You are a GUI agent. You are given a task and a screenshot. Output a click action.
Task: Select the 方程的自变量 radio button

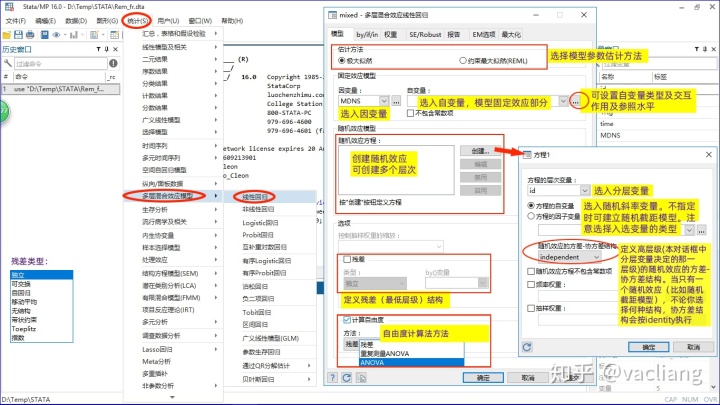(x=531, y=206)
